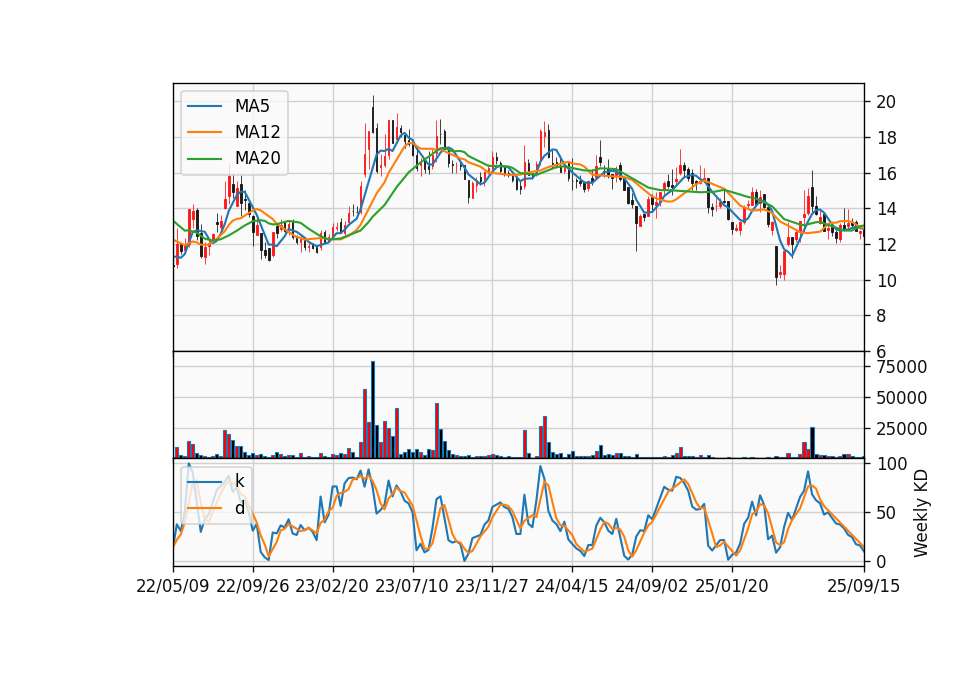Click the 25/01/20 date label
The height and width of the screenshot is (690, 960).
click(732, 586)
